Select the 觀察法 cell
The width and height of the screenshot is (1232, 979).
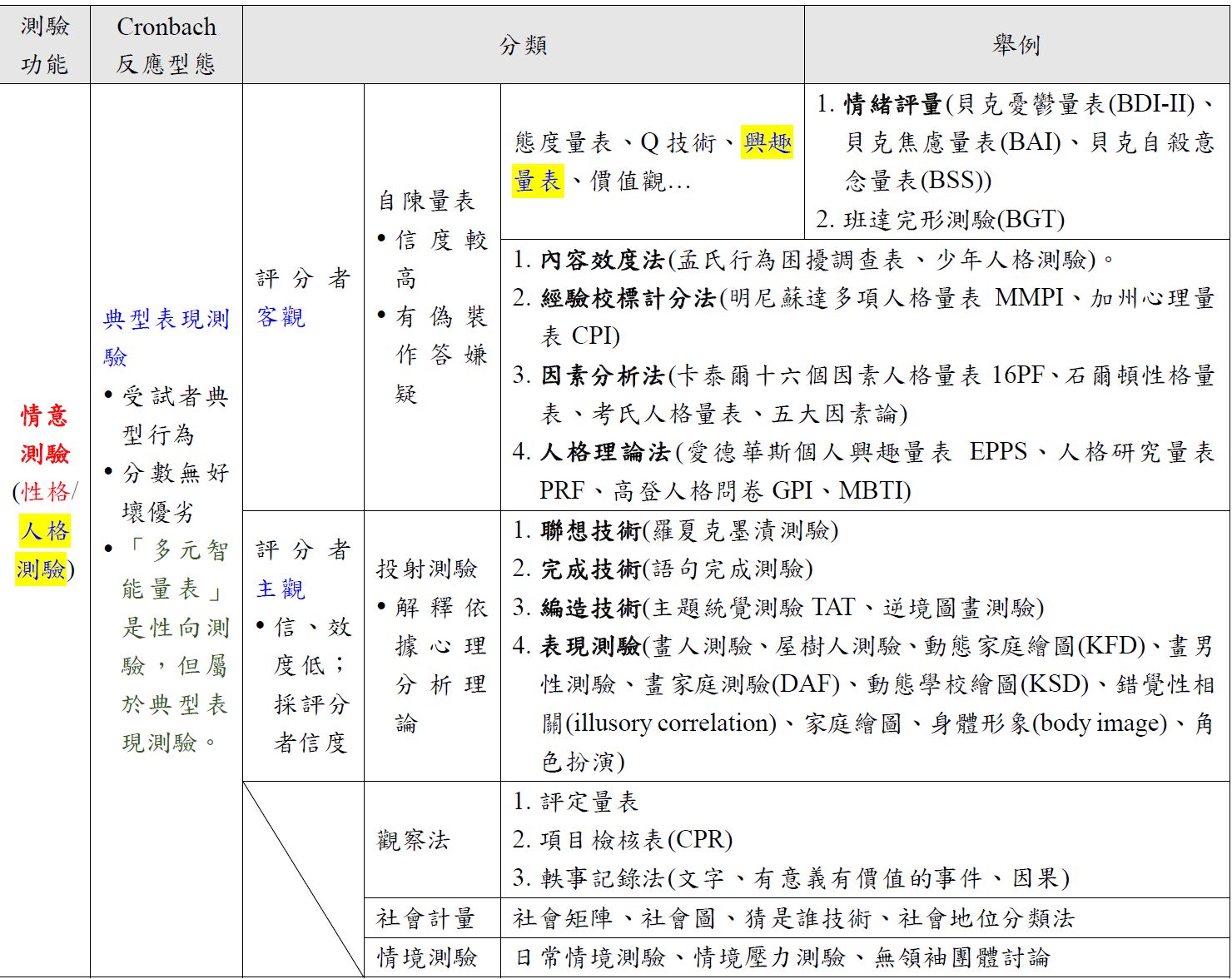point(413,840)
